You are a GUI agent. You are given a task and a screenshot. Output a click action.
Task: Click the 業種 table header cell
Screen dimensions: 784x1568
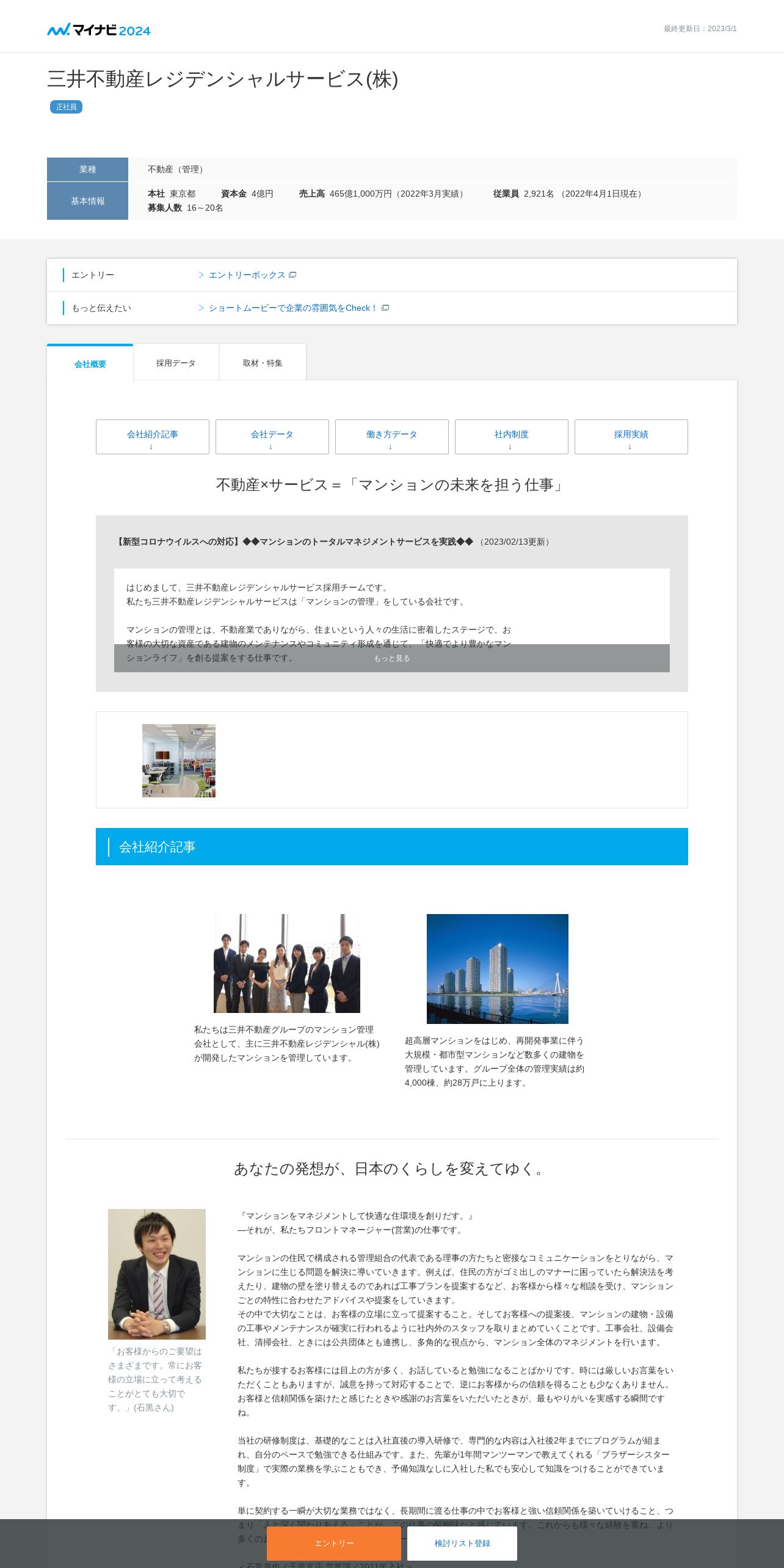coord(87,169)
